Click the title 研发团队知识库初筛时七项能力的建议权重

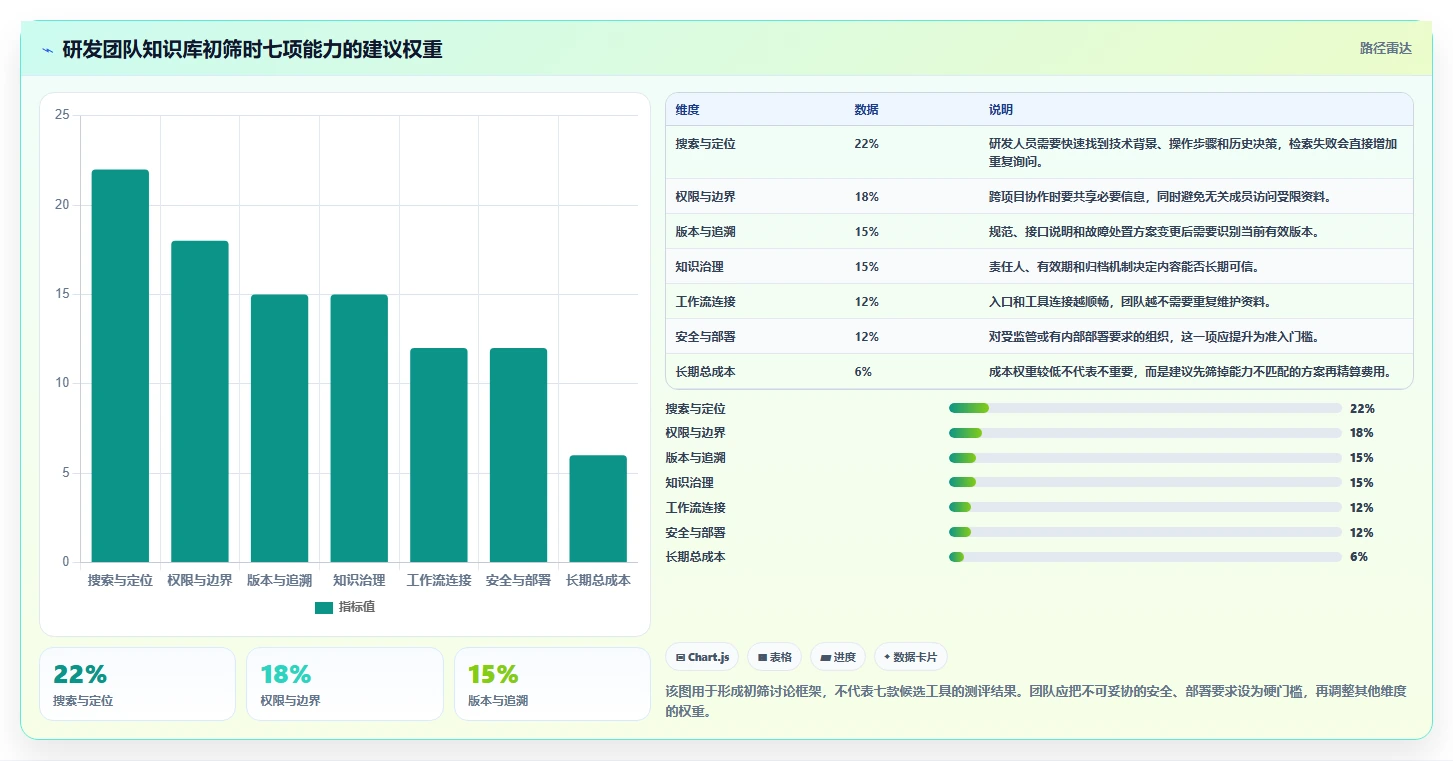click(252, 50)
